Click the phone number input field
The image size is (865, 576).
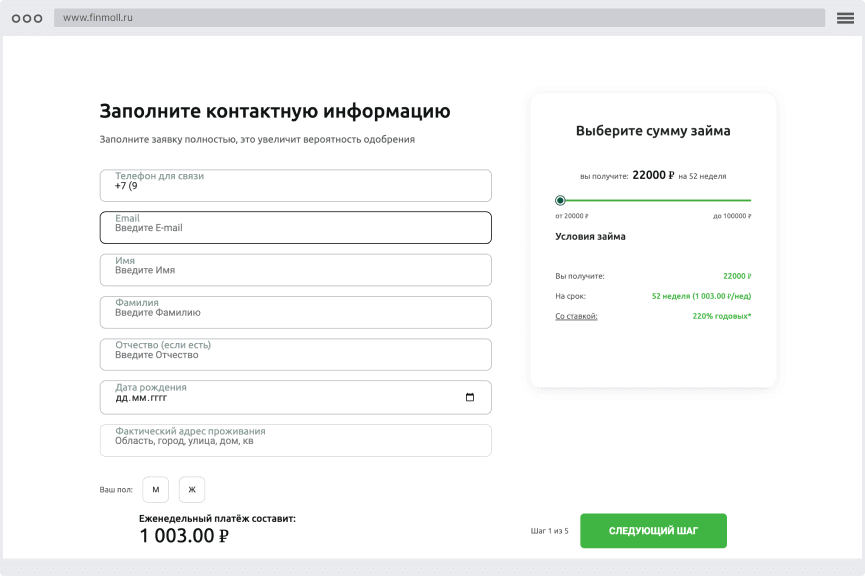pyautogui.click(x=295, y=185)
